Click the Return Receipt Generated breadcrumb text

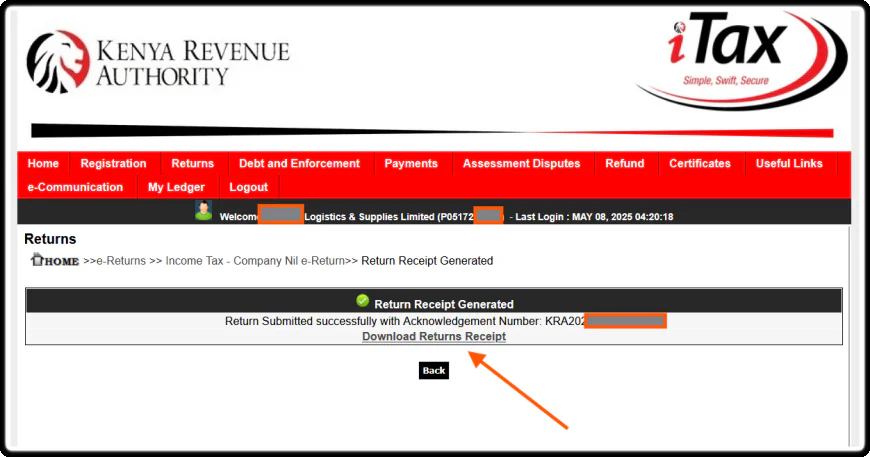[427, 261]
